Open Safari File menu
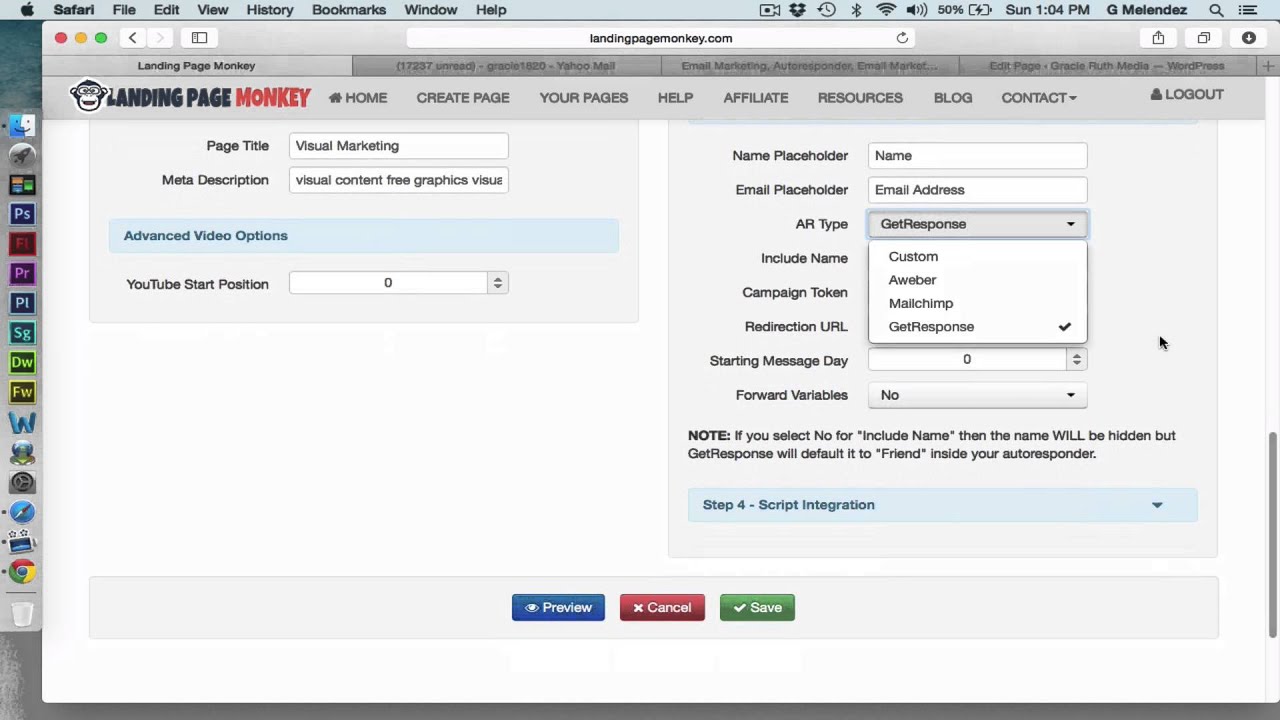Image resolution: width=1280 pixels, height=720 pixels. click(124, 10)
